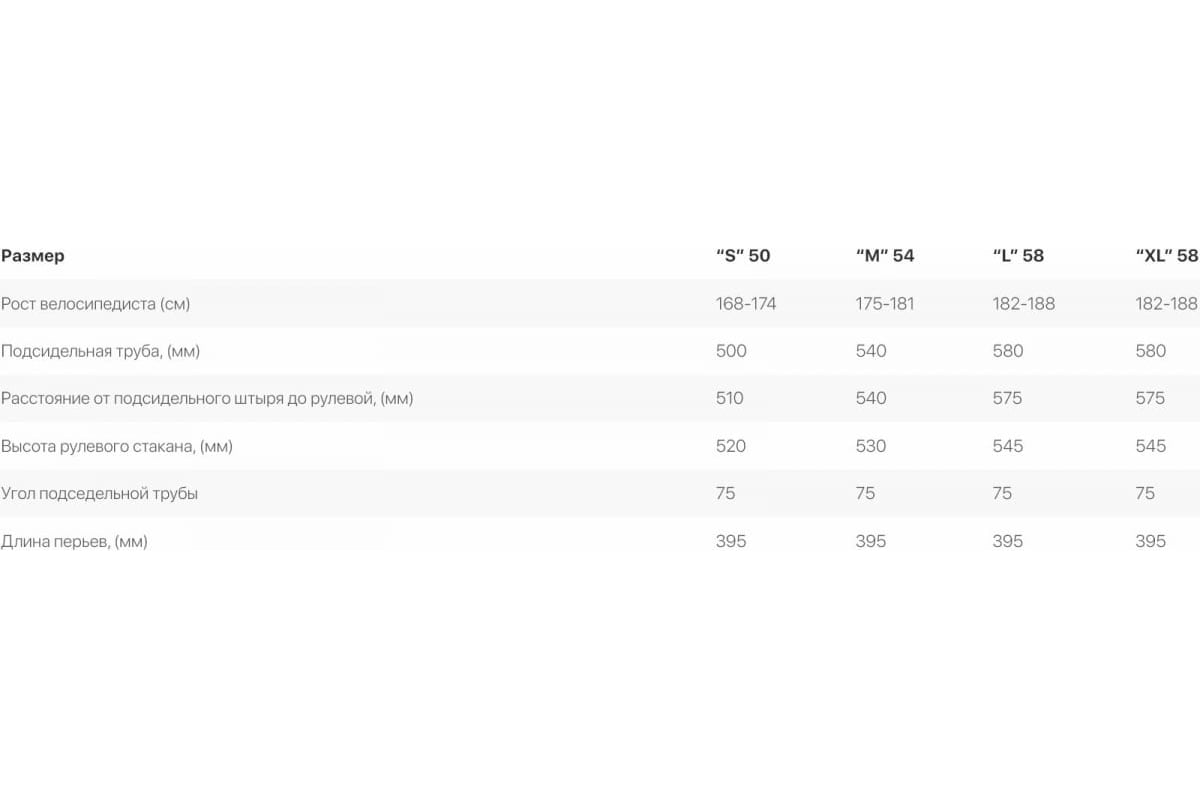Click the "Длина перьев, (мм)" row label

coord(74,542)
